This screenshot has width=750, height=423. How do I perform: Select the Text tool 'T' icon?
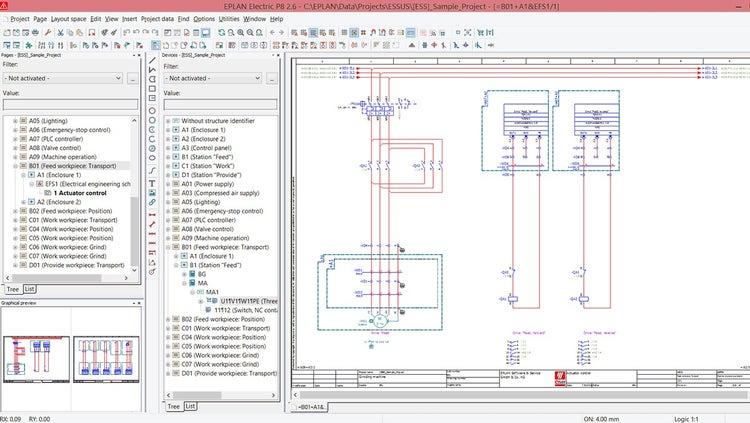(x=152, y=184)
